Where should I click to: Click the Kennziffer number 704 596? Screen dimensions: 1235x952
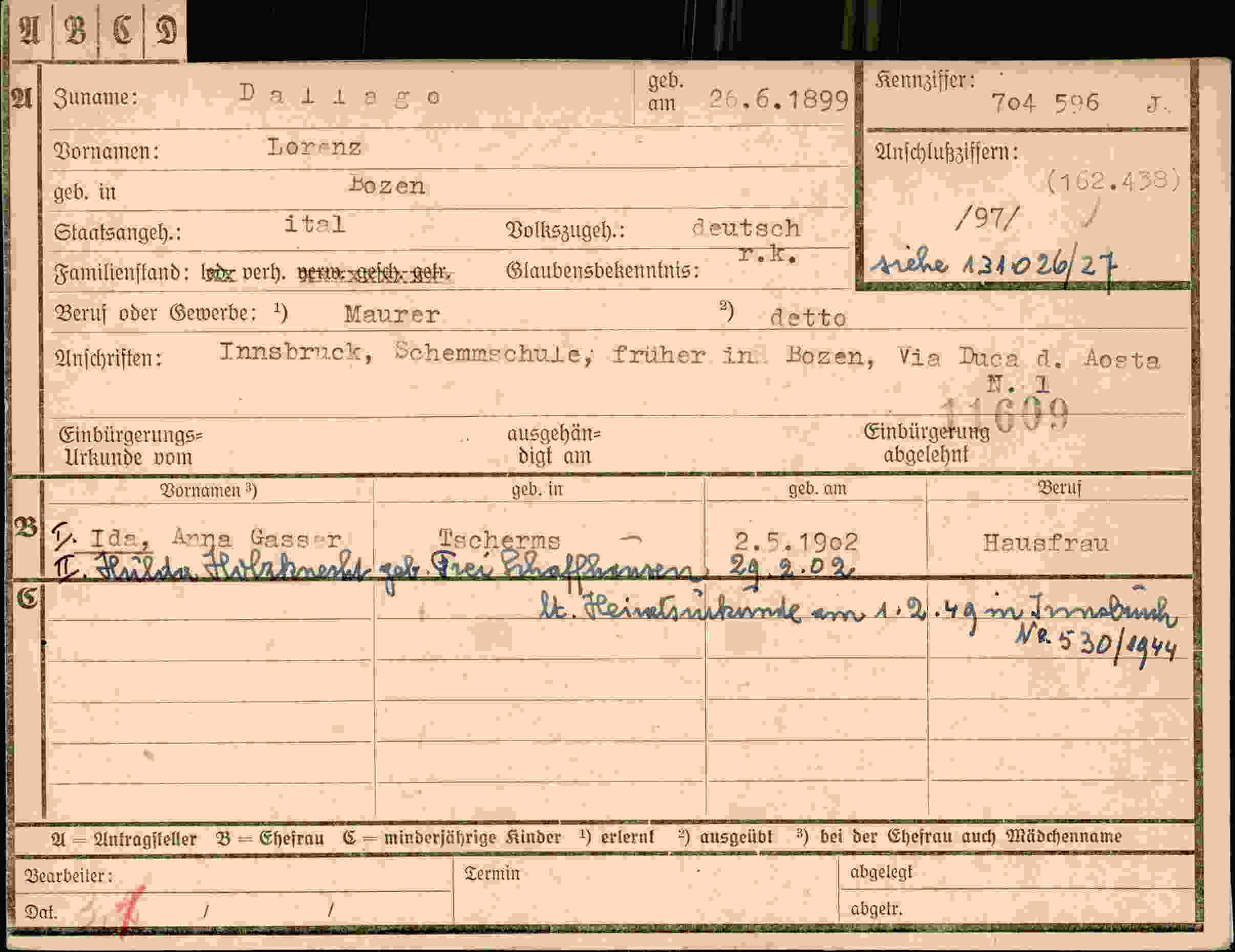tap(1045, 103)
